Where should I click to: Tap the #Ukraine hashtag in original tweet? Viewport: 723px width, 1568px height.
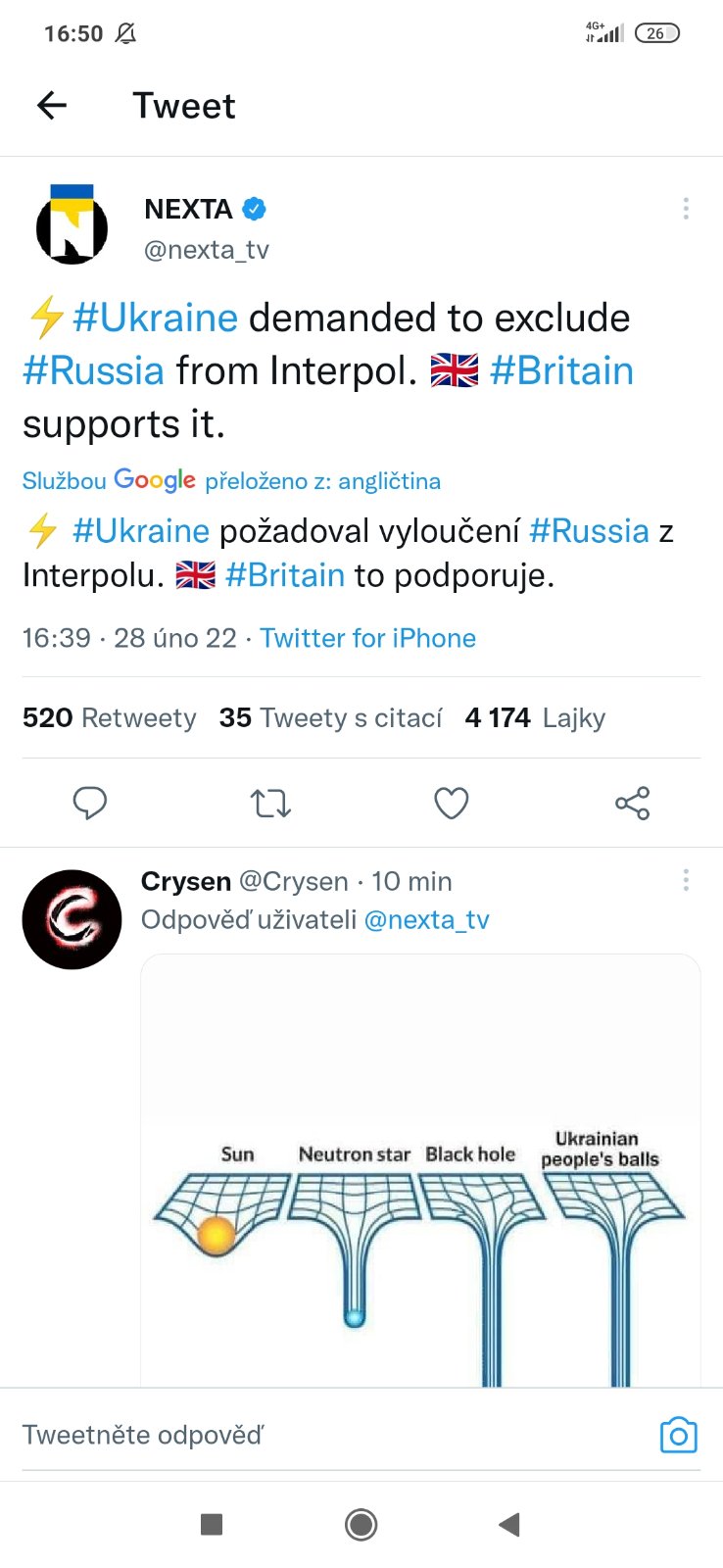155,318
